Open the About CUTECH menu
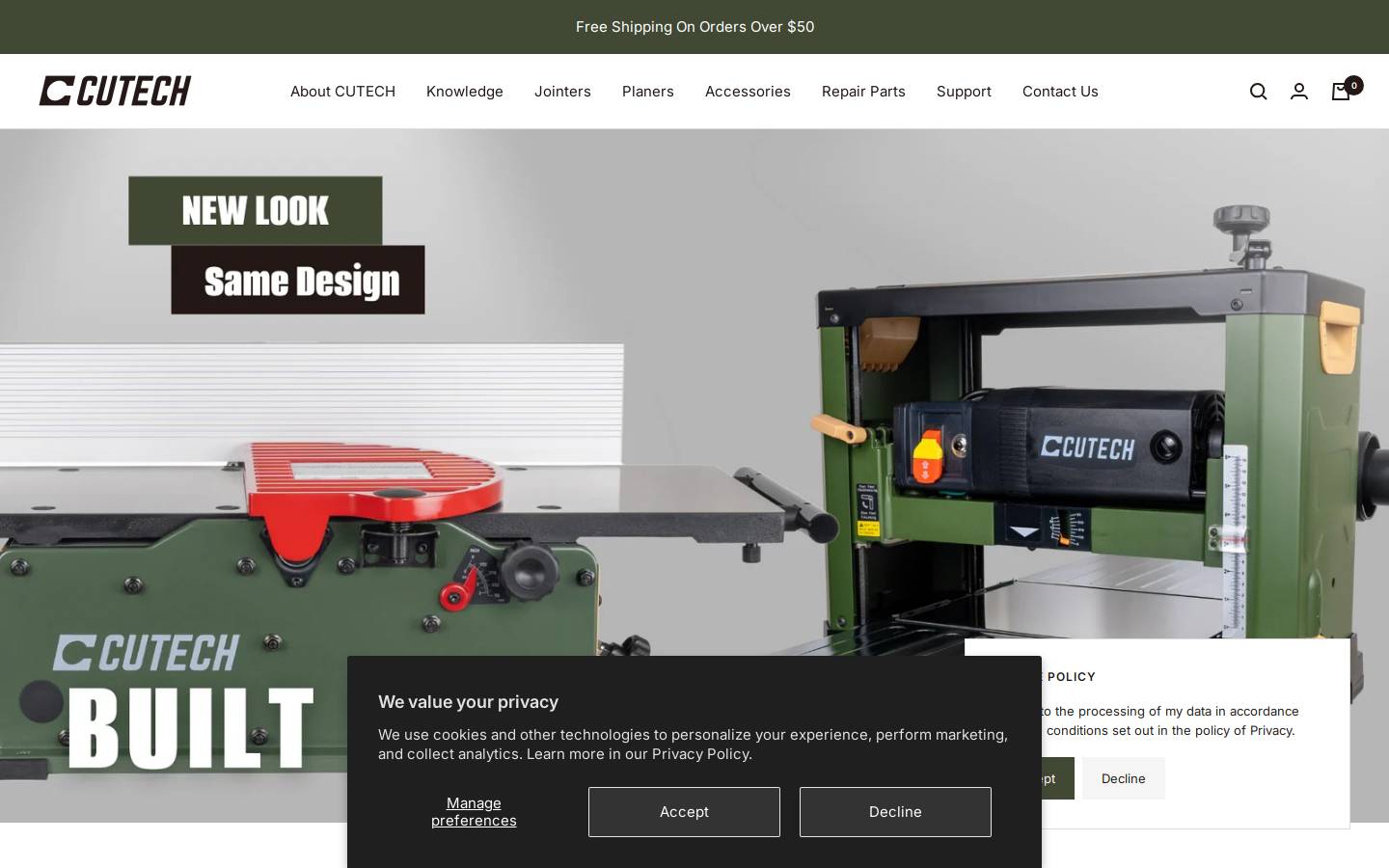This screenshot has width=1389, height=868. point(342,92)
